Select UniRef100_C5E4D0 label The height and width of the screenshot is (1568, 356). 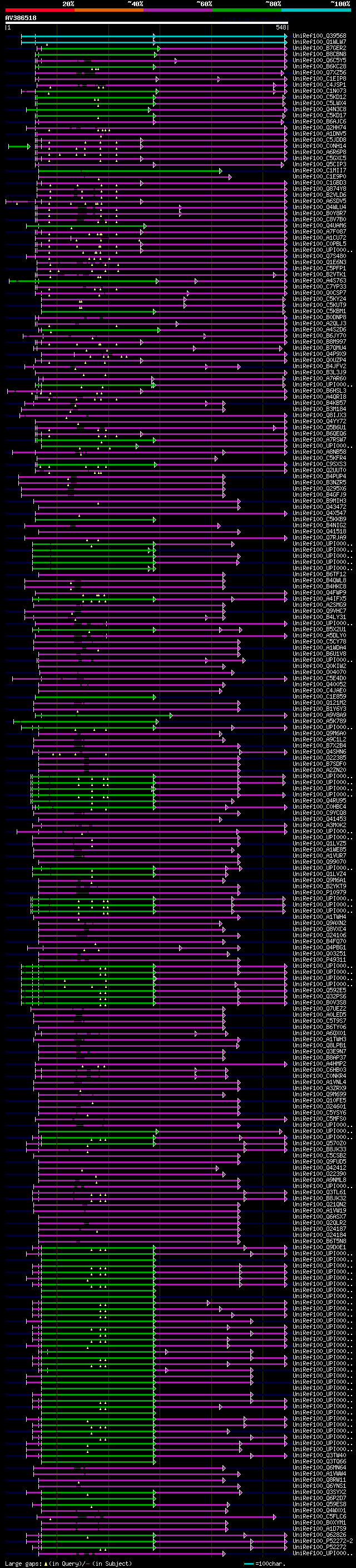point(319,678)
